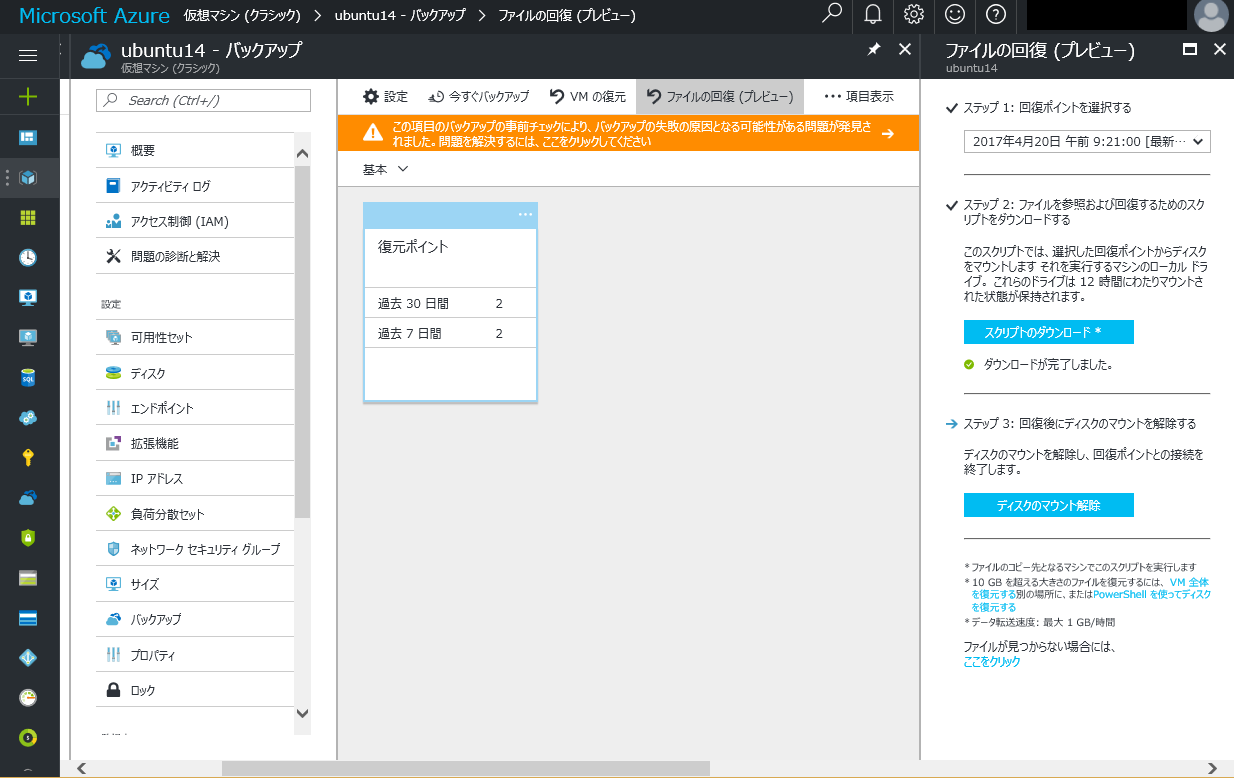
Task: Collapse the sidebar via the hamburger menu
Action: [x=27, y=55]
